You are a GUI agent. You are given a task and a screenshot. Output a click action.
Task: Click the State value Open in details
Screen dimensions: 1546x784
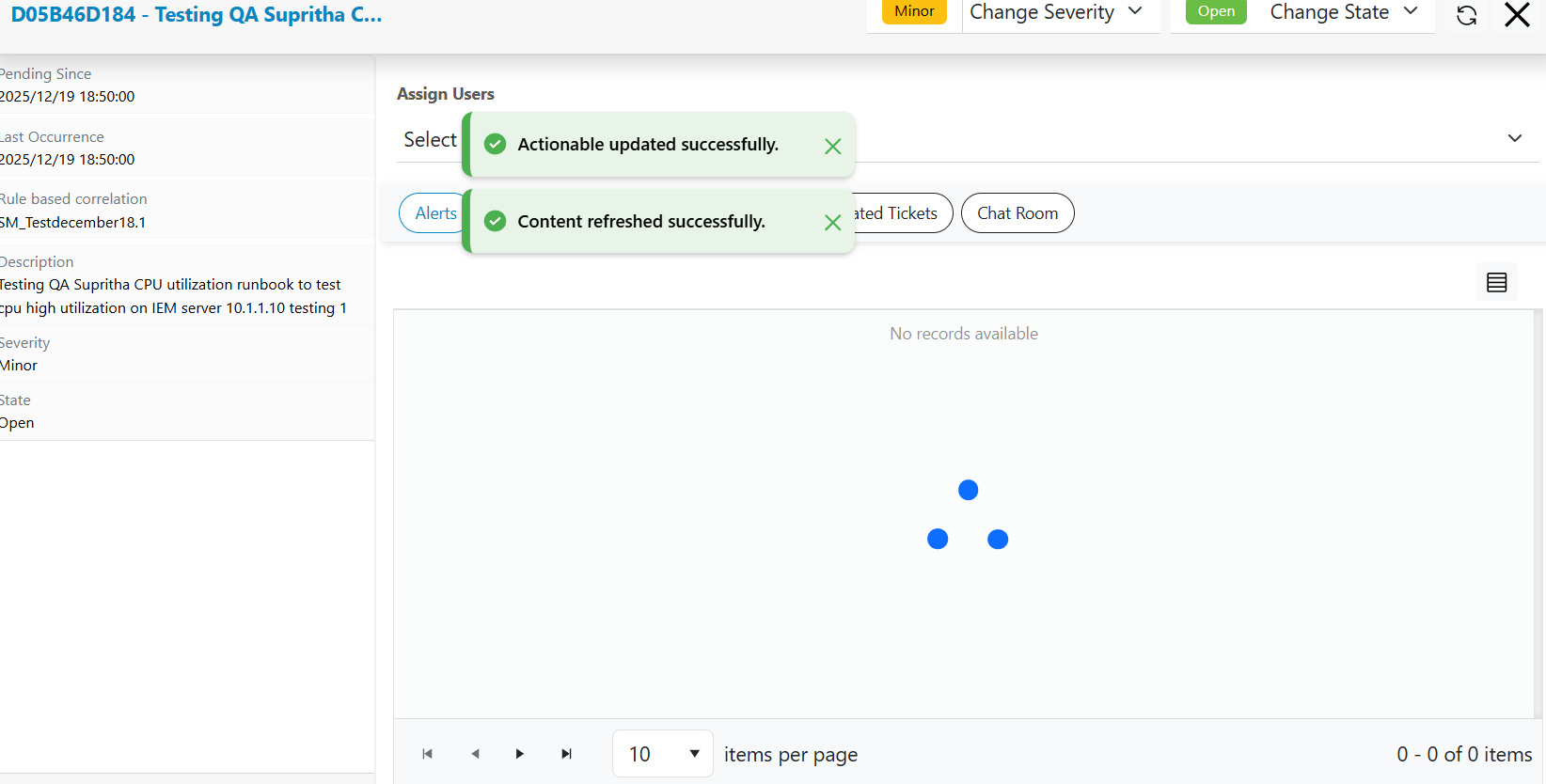(x=17, y=423)
